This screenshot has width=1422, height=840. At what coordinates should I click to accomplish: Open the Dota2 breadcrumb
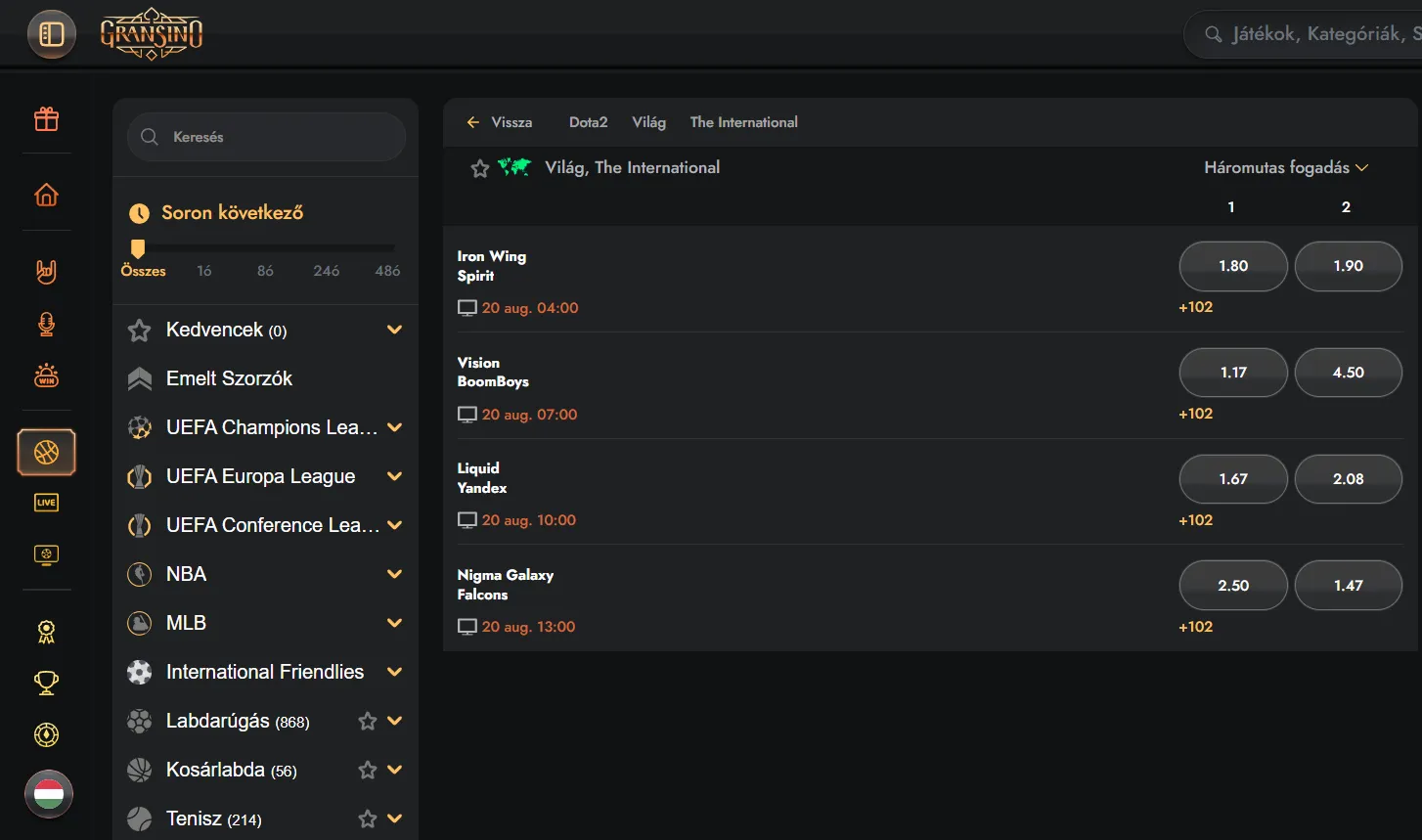(589, 122)
